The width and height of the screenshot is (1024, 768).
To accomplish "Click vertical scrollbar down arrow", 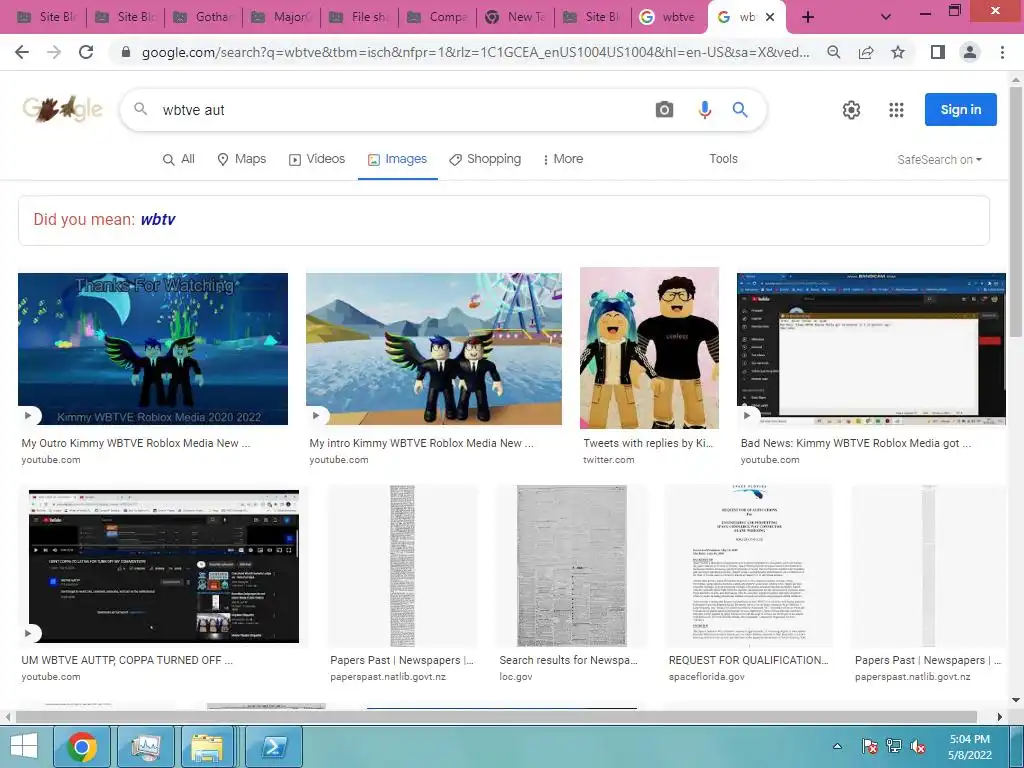I will tap(1016, 700).
